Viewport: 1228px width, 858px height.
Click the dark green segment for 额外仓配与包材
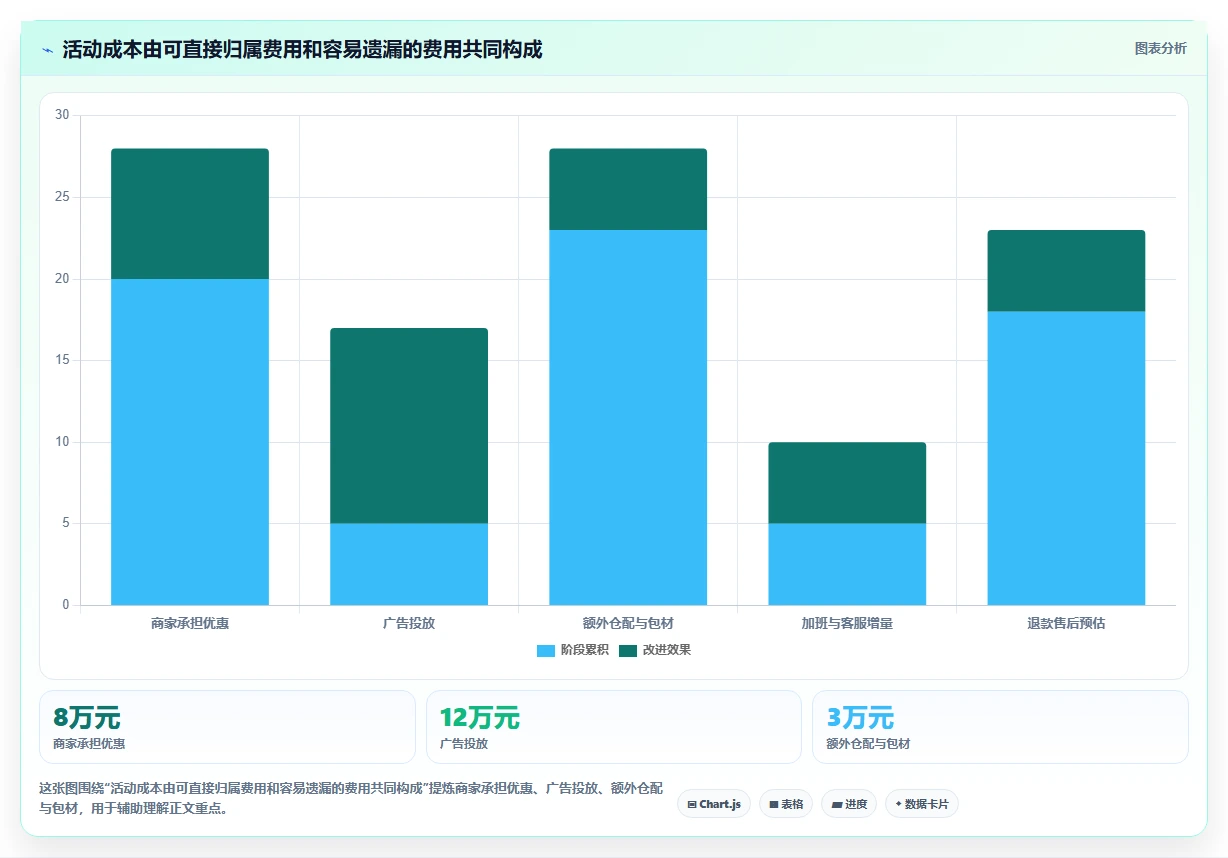tap(628, 190)
